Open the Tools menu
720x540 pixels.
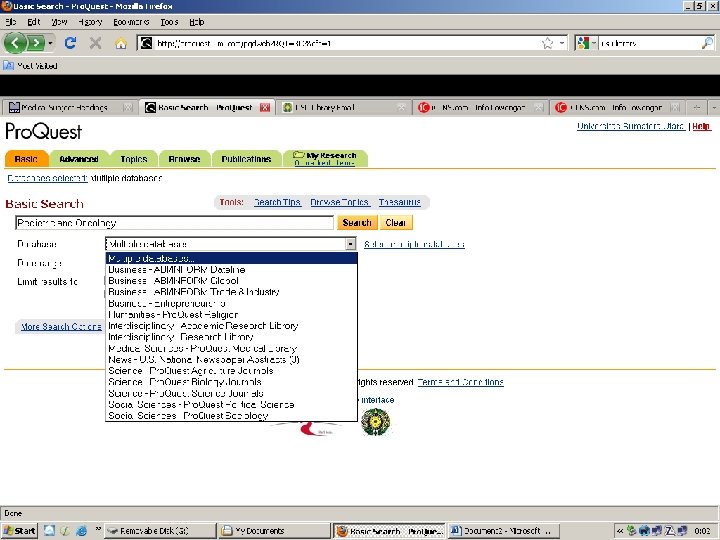tap(169, 22)
